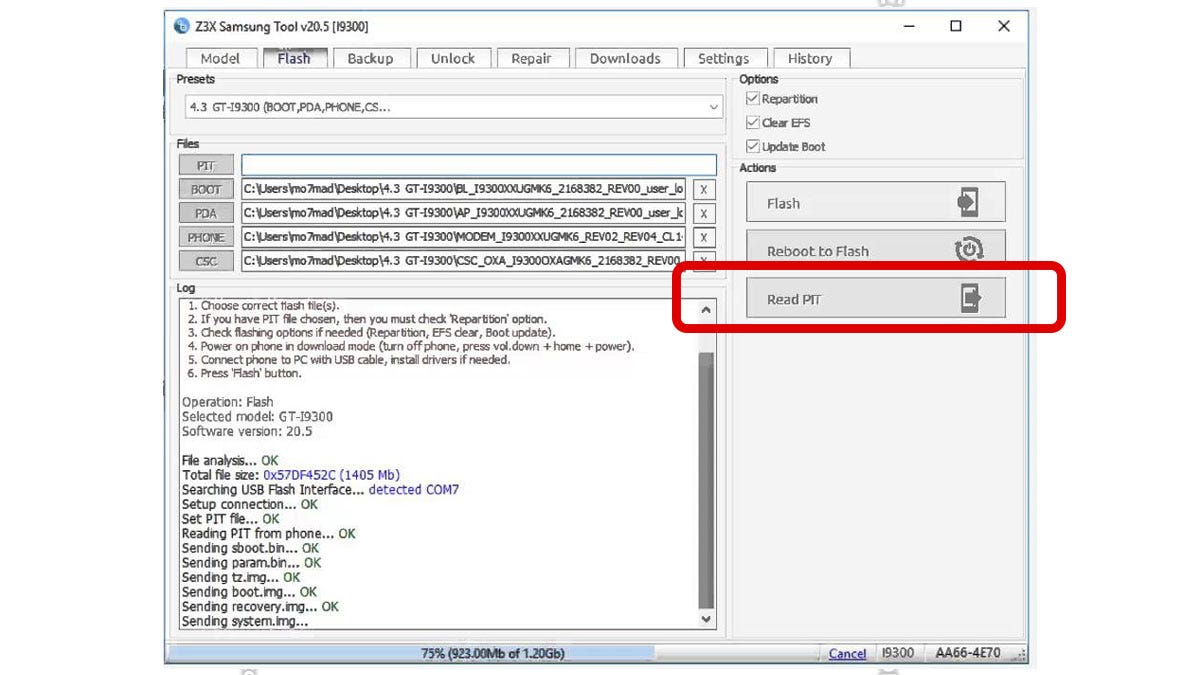Clear the PHONE file path with X

704,237
